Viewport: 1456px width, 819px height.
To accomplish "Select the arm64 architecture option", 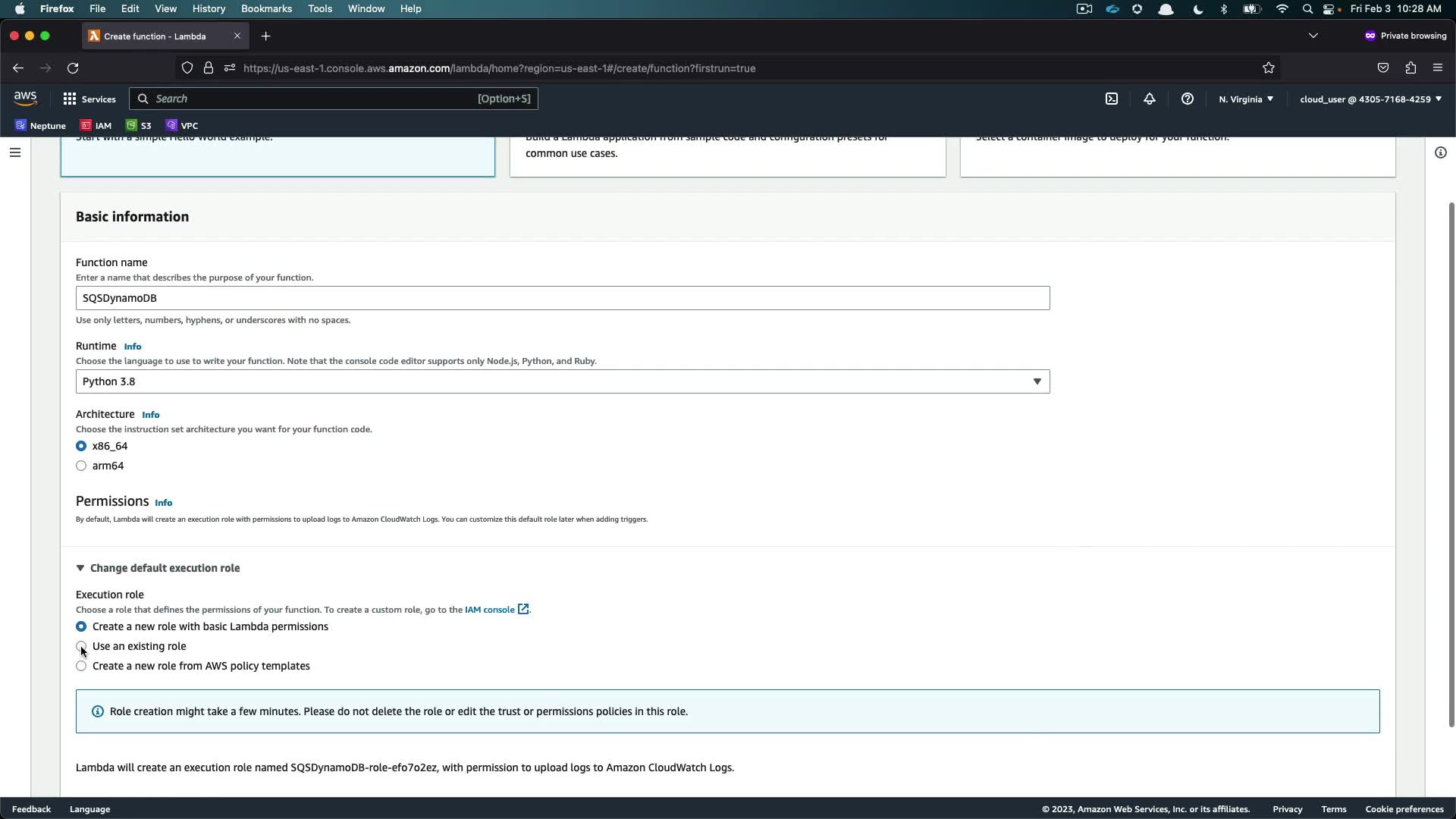I will click(81, 466).
